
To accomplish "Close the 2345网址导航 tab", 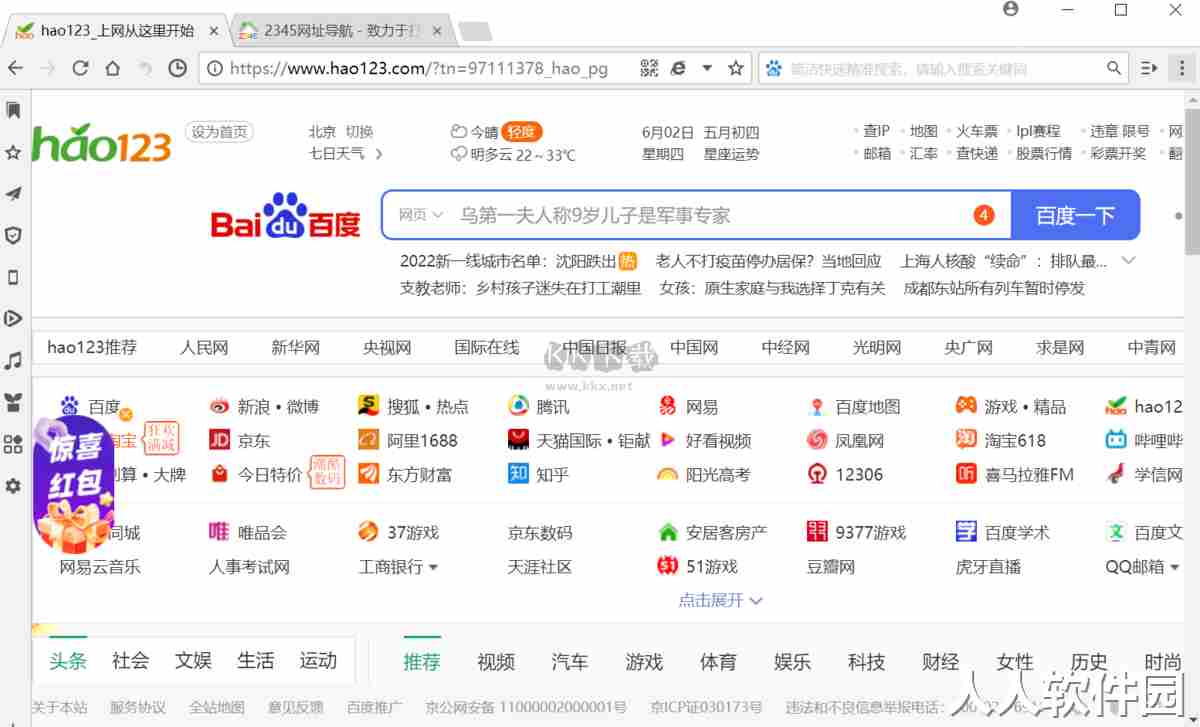I will (x=437, y=31).
